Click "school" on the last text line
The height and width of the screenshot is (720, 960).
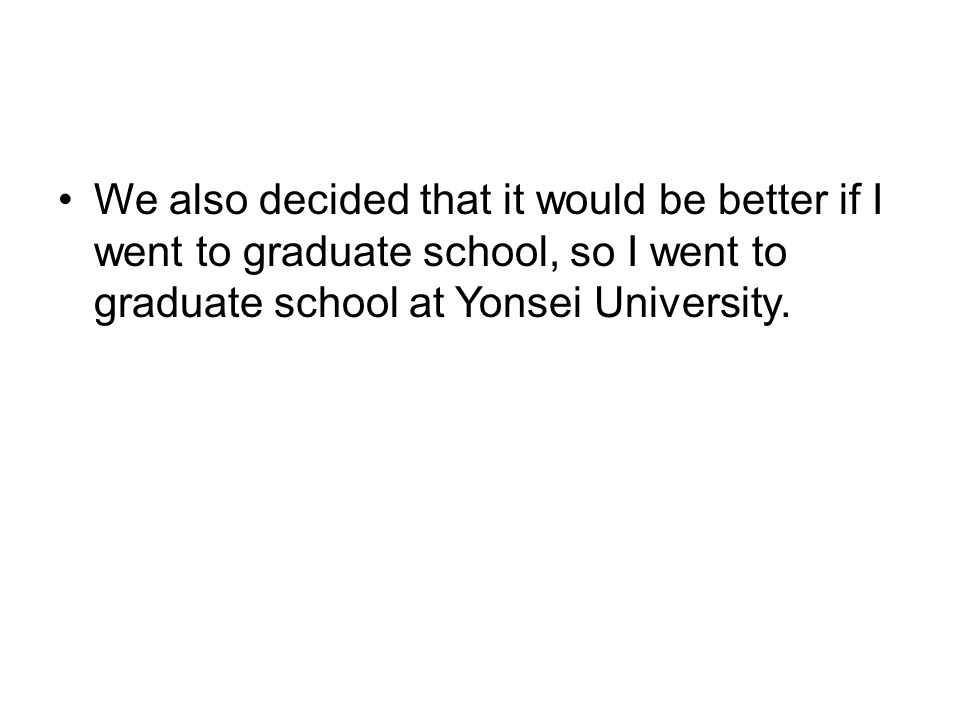336,302
